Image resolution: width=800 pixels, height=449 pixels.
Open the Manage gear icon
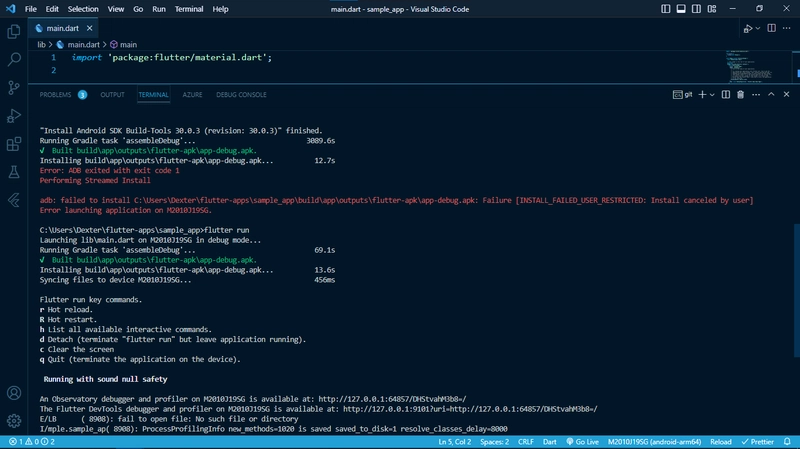pos(14,420)
